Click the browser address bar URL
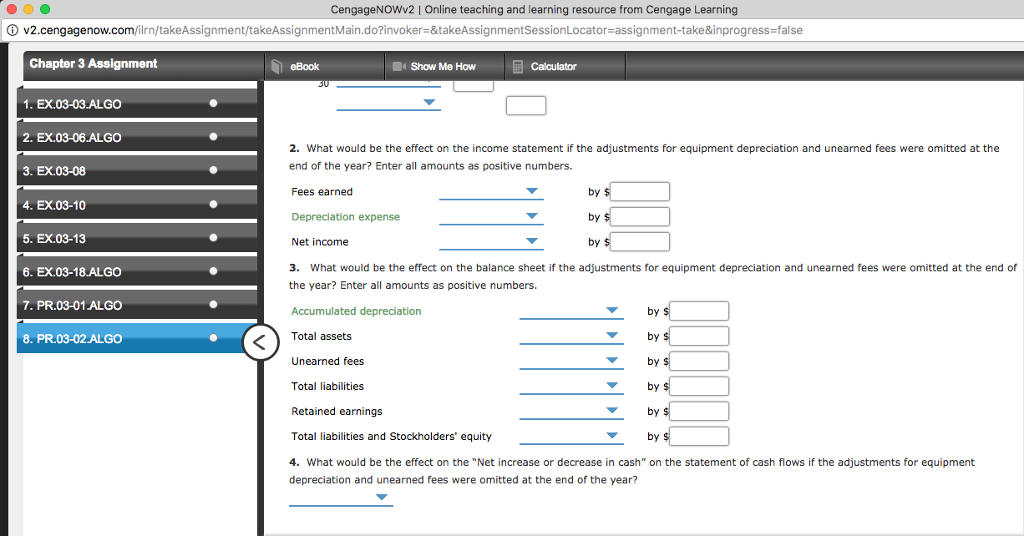 (413, 30)
